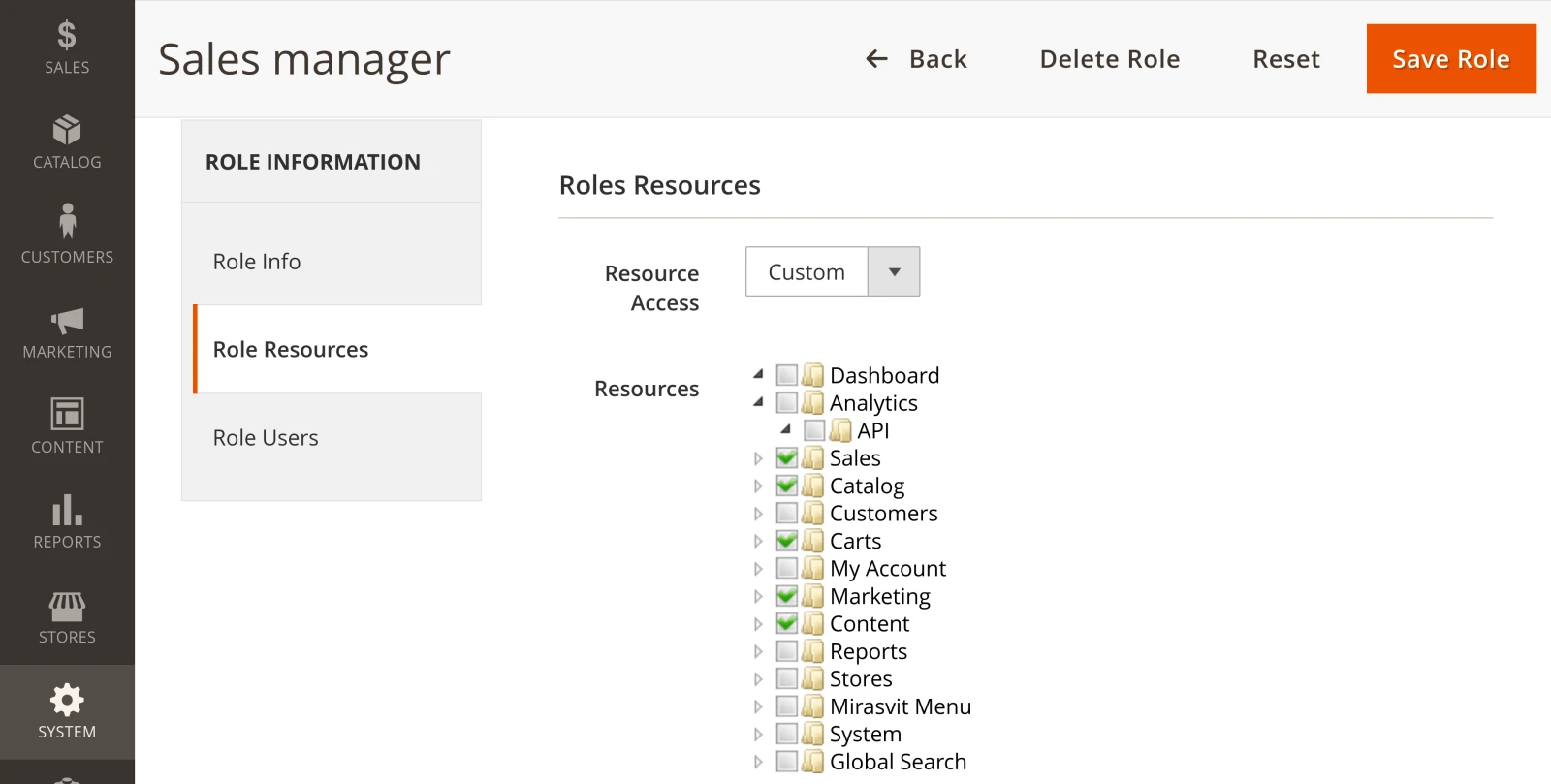The image size is (1551, 784).
Task: Collapse the Analytics tree node
Action: coord(758,401)
